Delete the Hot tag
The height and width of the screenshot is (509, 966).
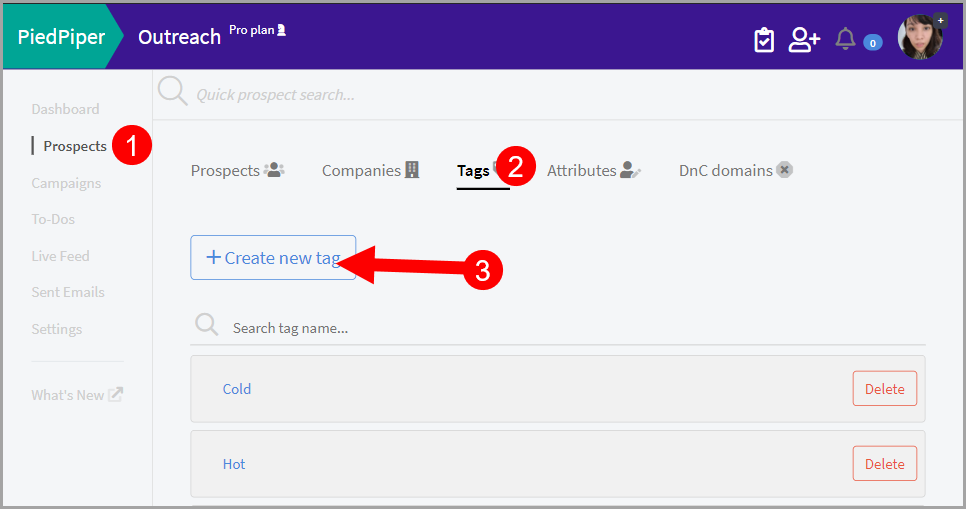[885, 463]
